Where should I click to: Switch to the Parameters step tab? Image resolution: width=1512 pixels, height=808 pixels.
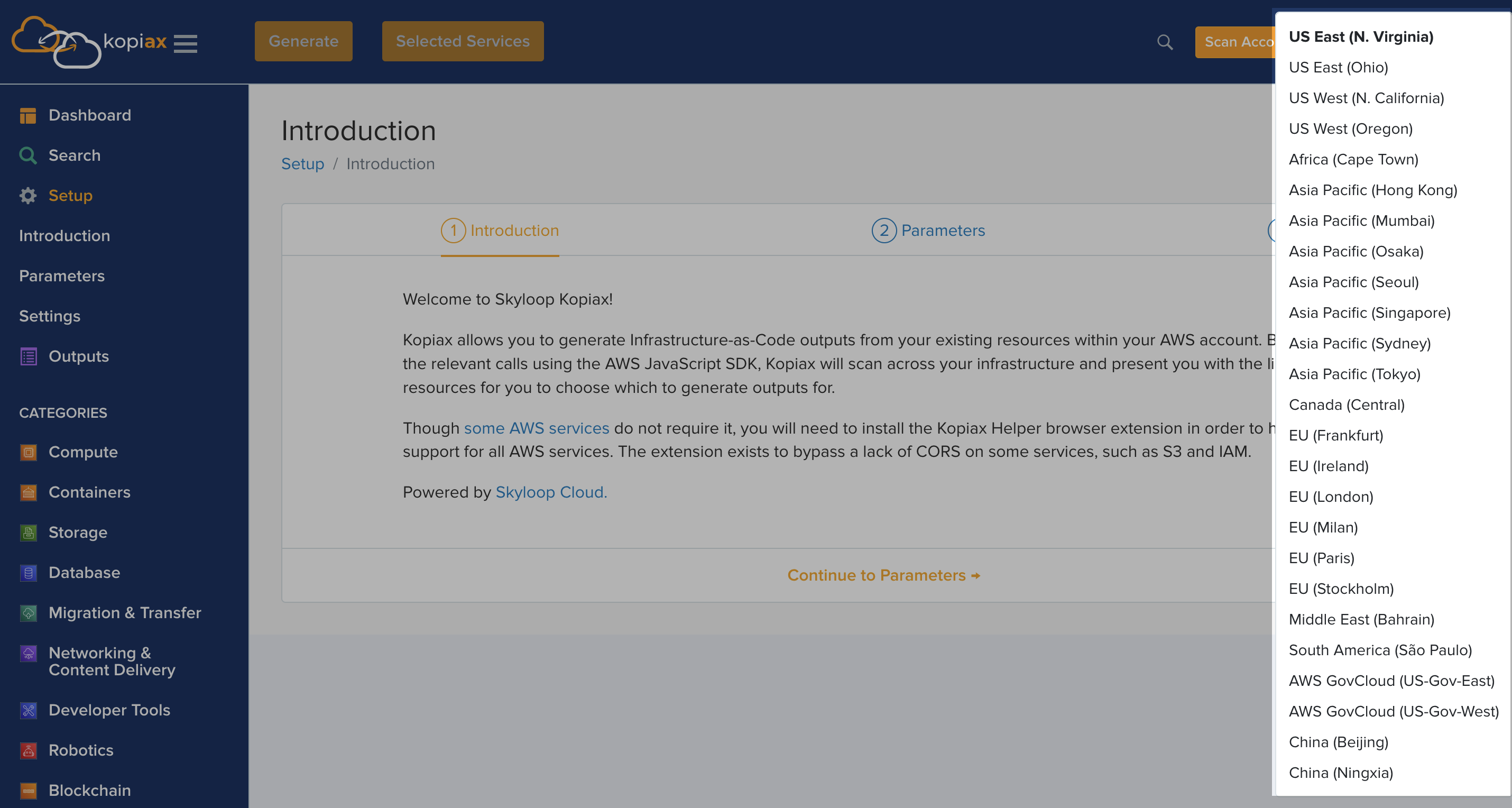[x=928, y=230]
